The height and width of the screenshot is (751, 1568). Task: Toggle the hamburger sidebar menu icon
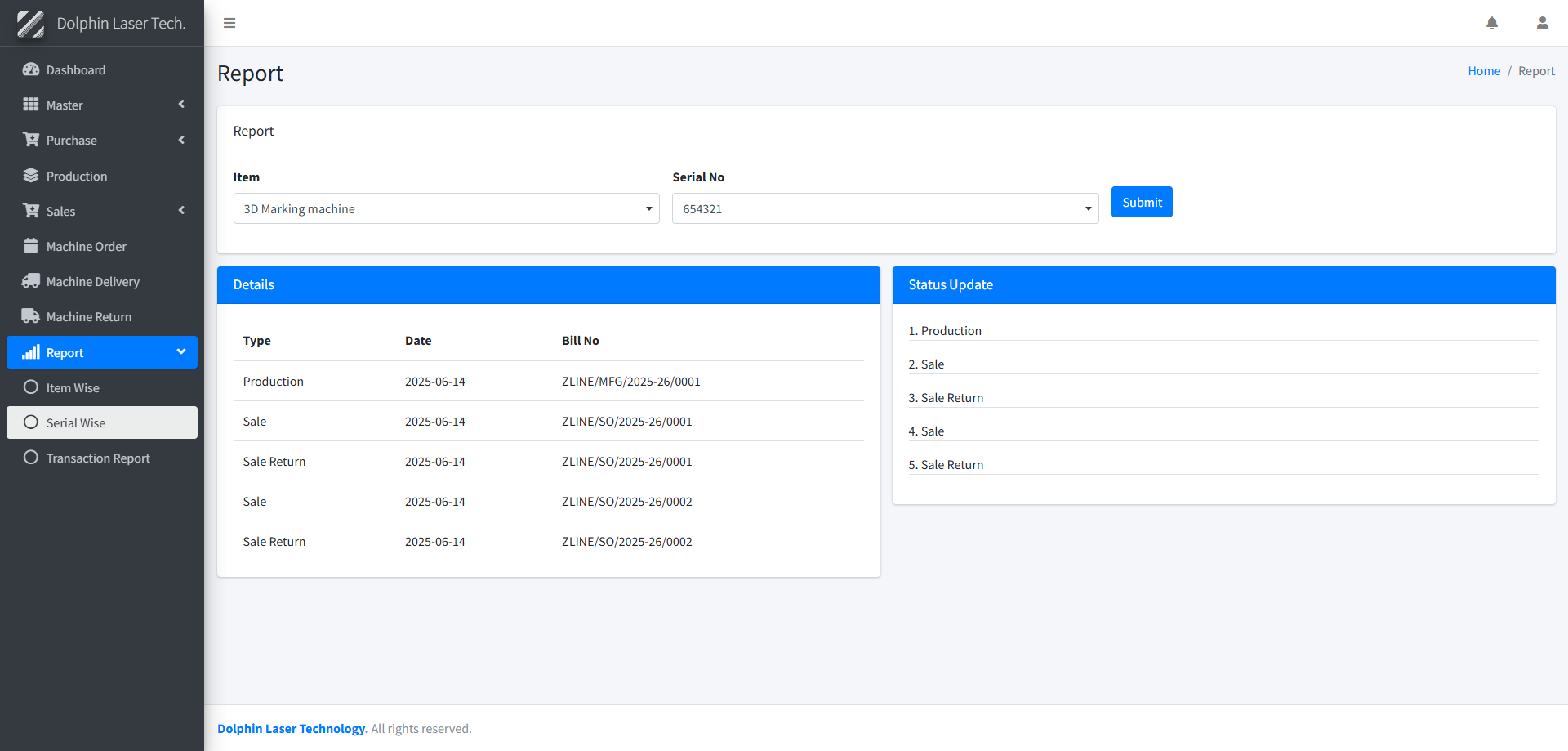point(229,23)
